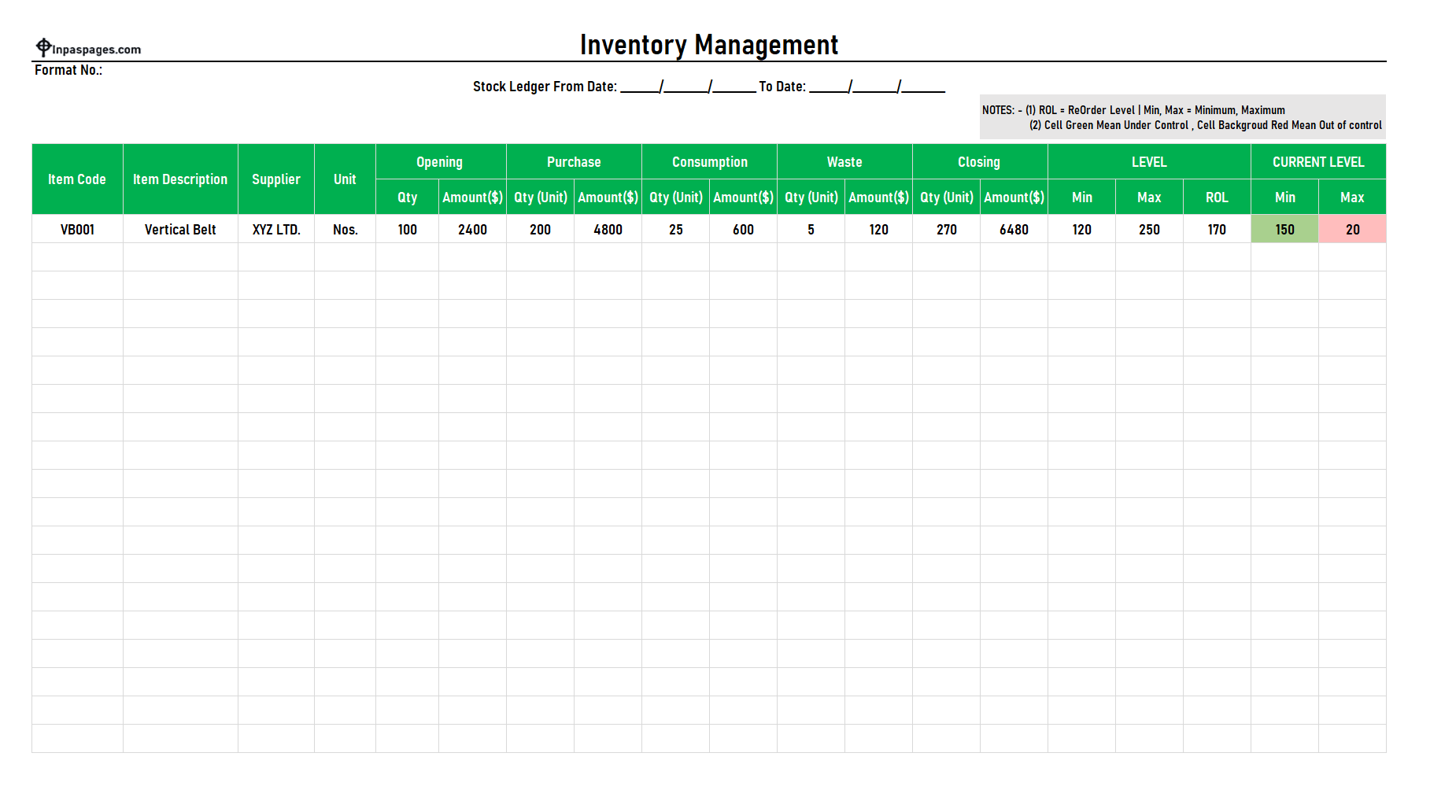Select ROL cell 170
1456x812 pixels.
(x=1217, y=229)
